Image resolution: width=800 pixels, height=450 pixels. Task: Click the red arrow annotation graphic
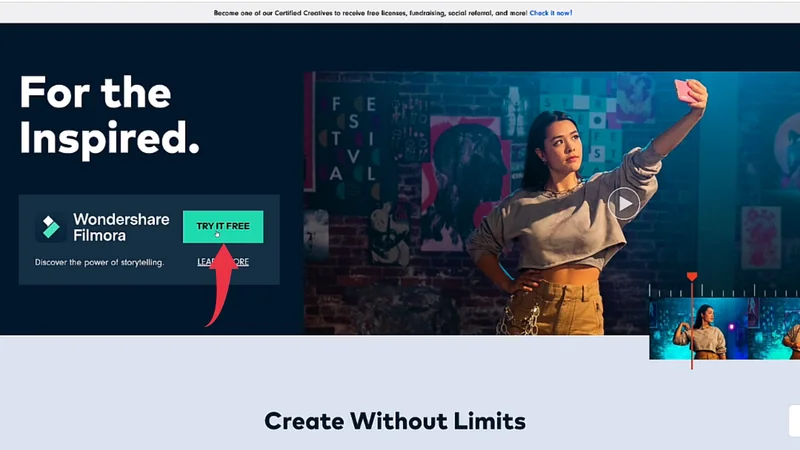tap(222, 285)
